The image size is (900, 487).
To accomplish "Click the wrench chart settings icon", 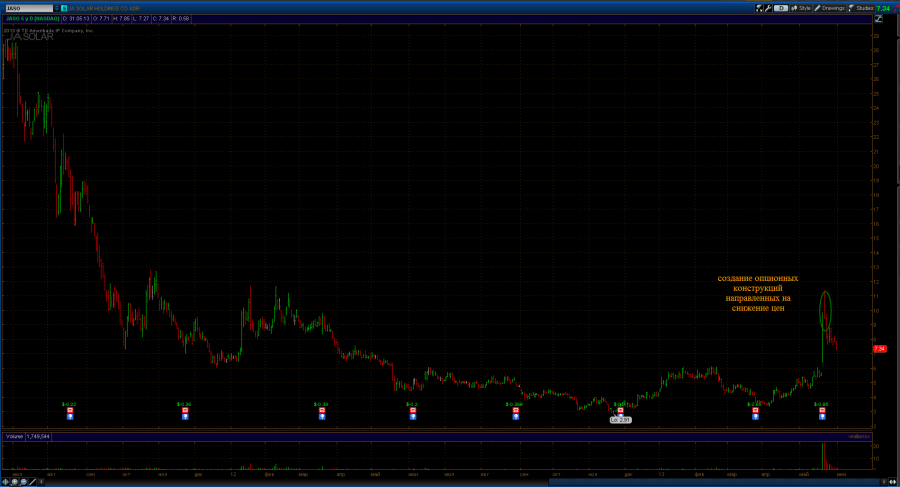I will (x=768, y=8).
